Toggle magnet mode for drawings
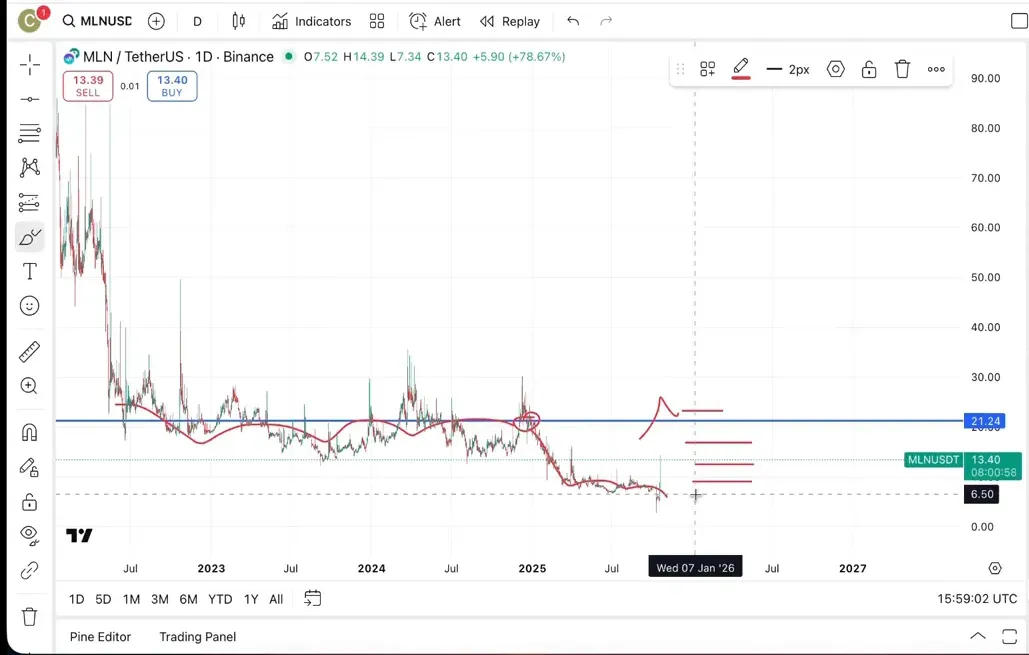This screenshot has height=655, width=1029. (30, 432)
